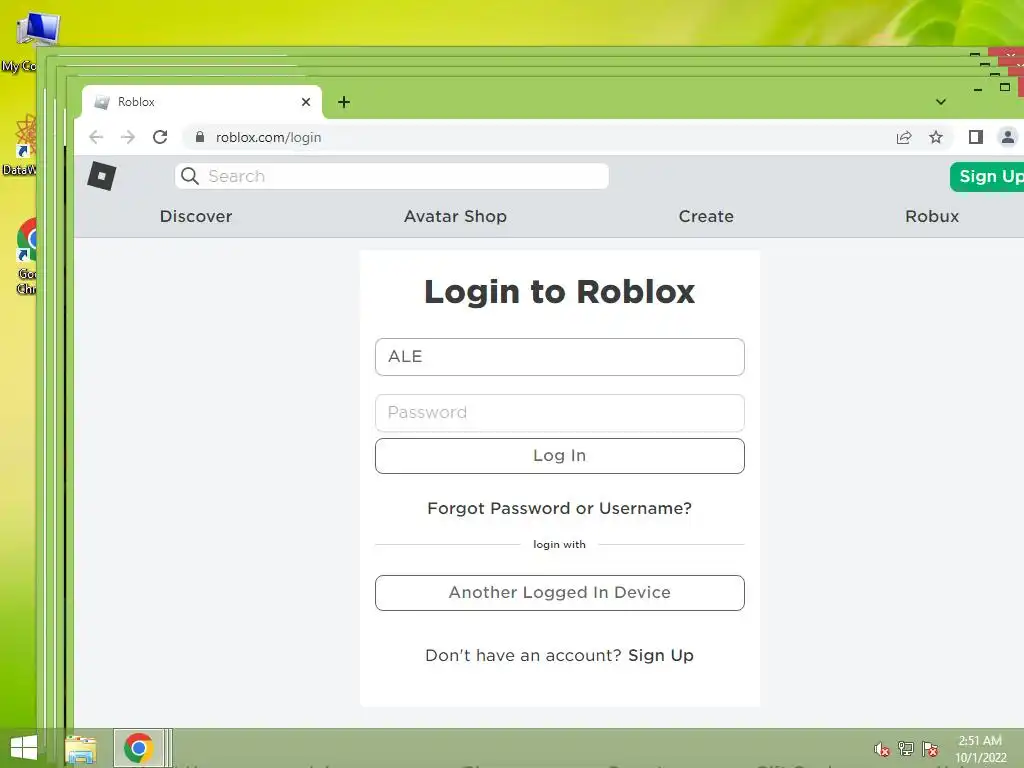This screenshot has height=768, width=1024.
Task: Click the address bar URL roblox.com/login
Action: click(268, 137)
